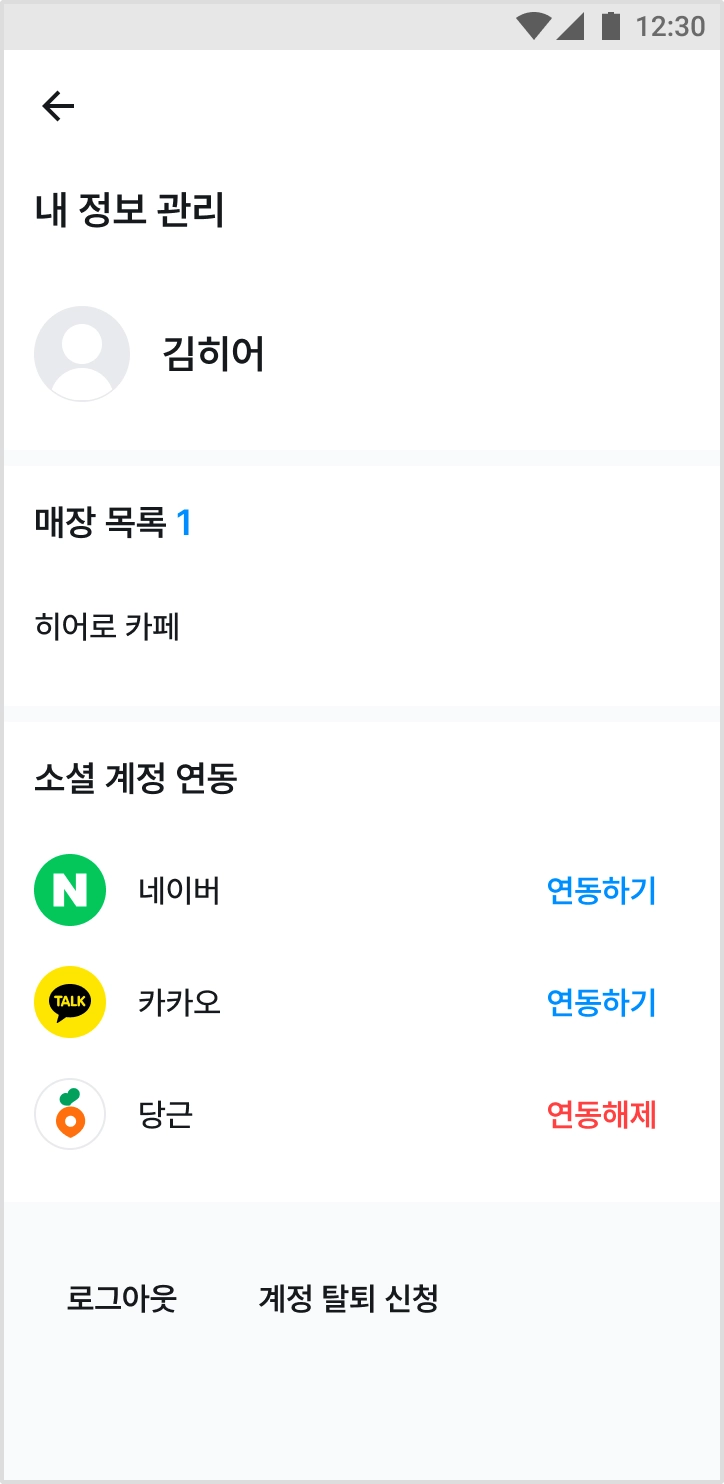This screenshot has height=1484, width=724.
Task: Tap the Danggeun carrot logo icon
Action: click(70, 1114)
